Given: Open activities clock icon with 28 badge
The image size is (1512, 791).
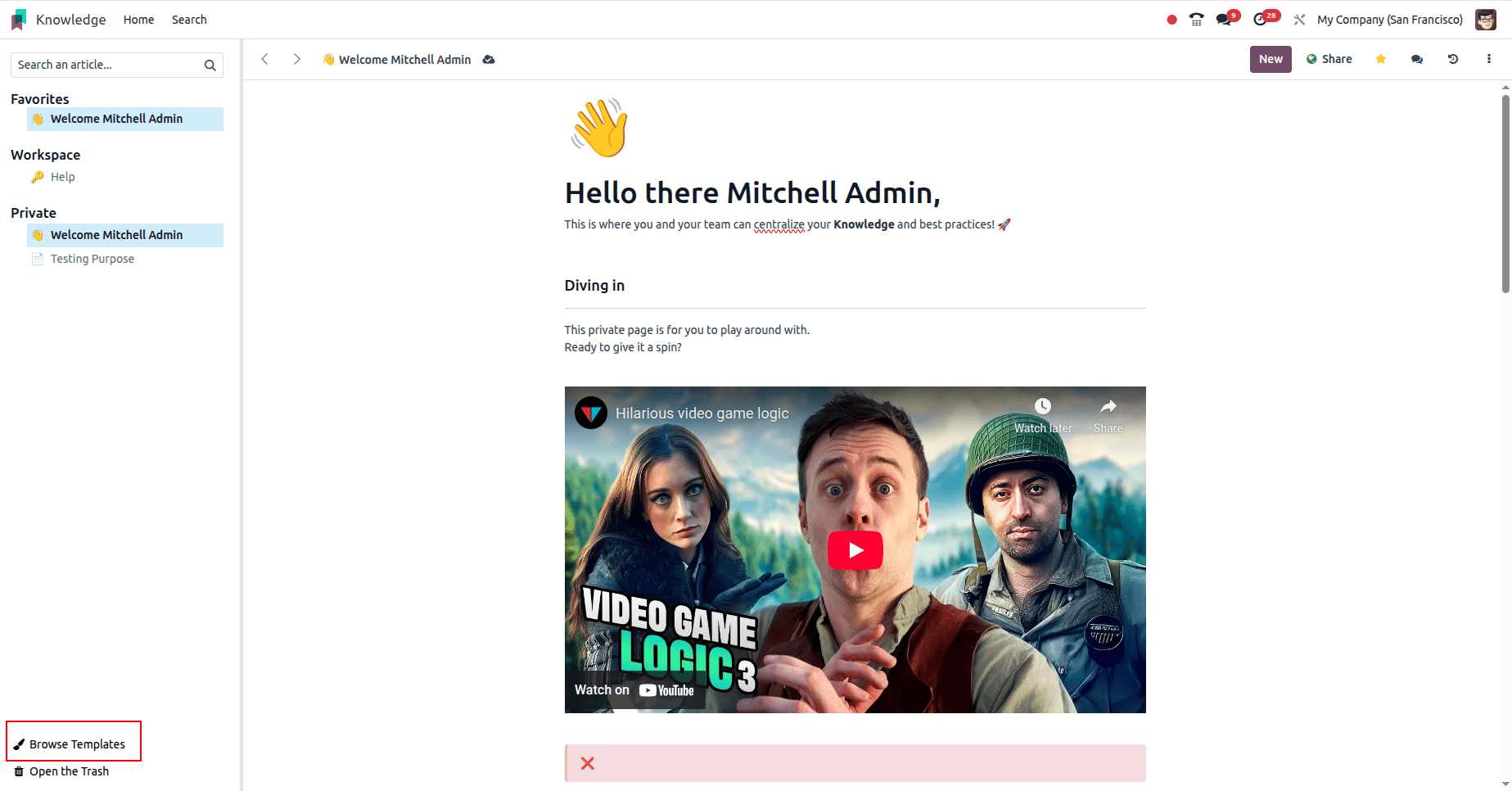Looking at the screenshot, I should pyautogui.click(x=1266, y=18).
